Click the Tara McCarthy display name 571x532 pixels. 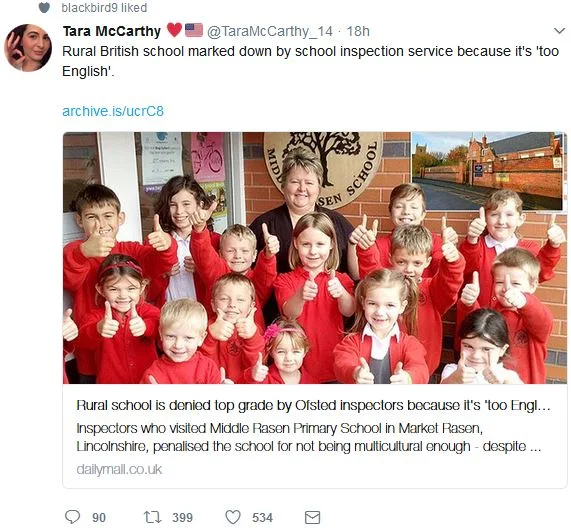[111, 31]
